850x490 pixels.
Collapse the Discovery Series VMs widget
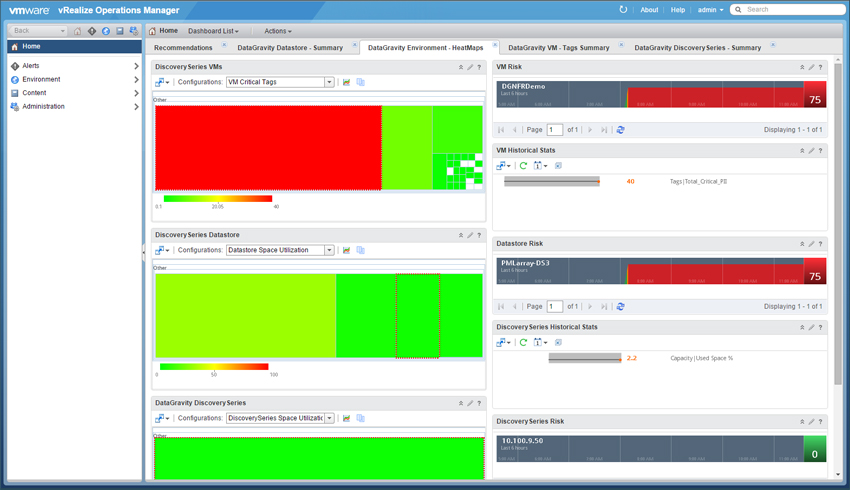click(x=461, y=67)
